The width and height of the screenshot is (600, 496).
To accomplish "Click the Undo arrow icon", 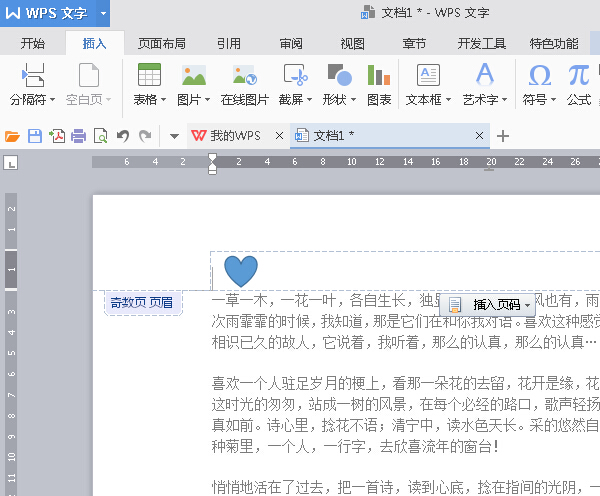I will pyautogui.click(x=123, y=136).
